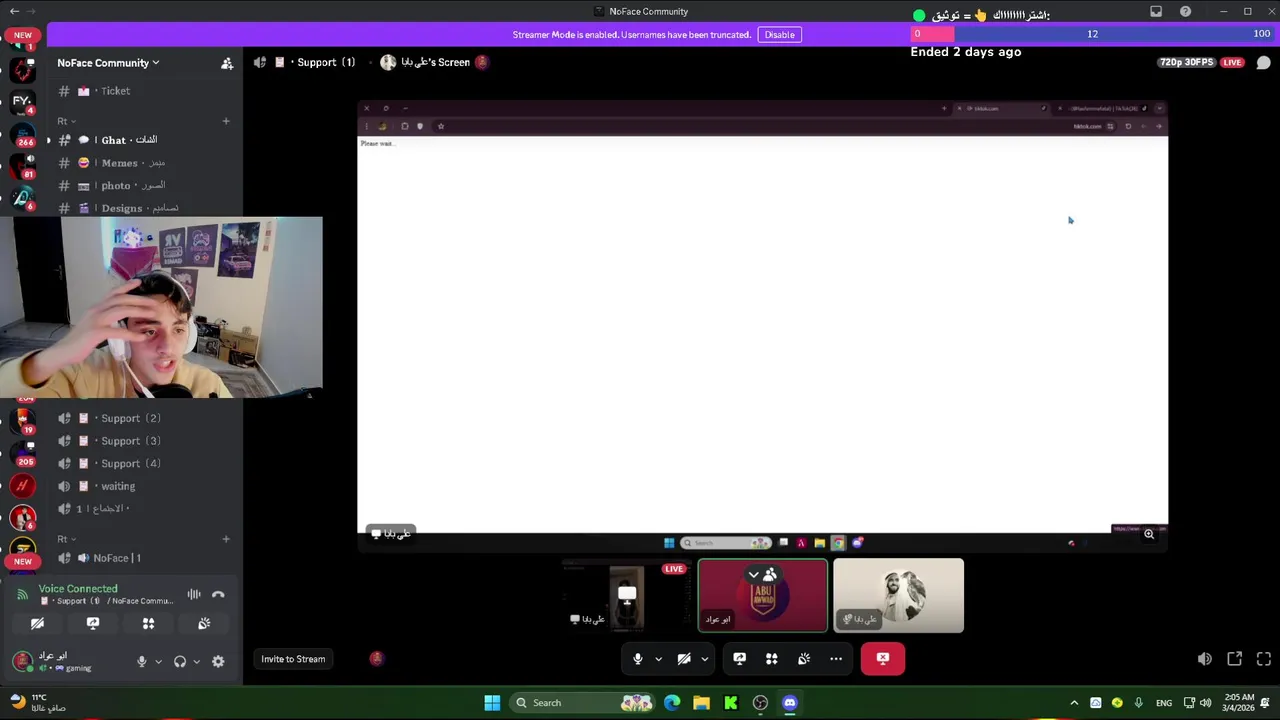
Task: Open the 720p 30FPS stream quality badge
Action: pos(1186,62)
